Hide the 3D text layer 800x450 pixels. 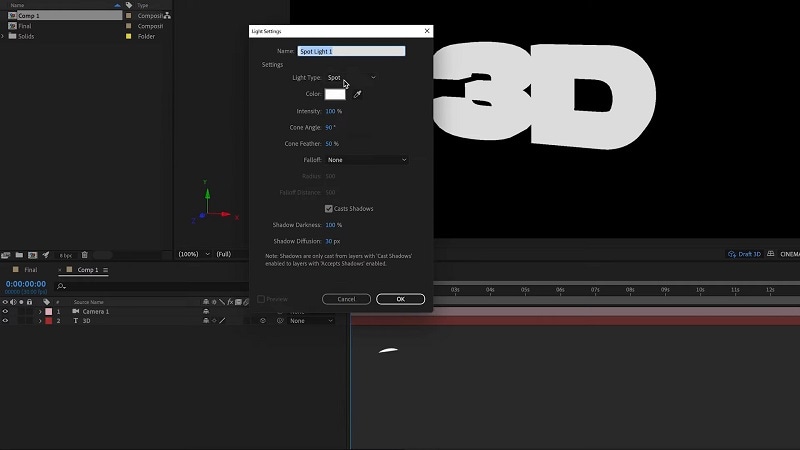(x=5, y=321)
